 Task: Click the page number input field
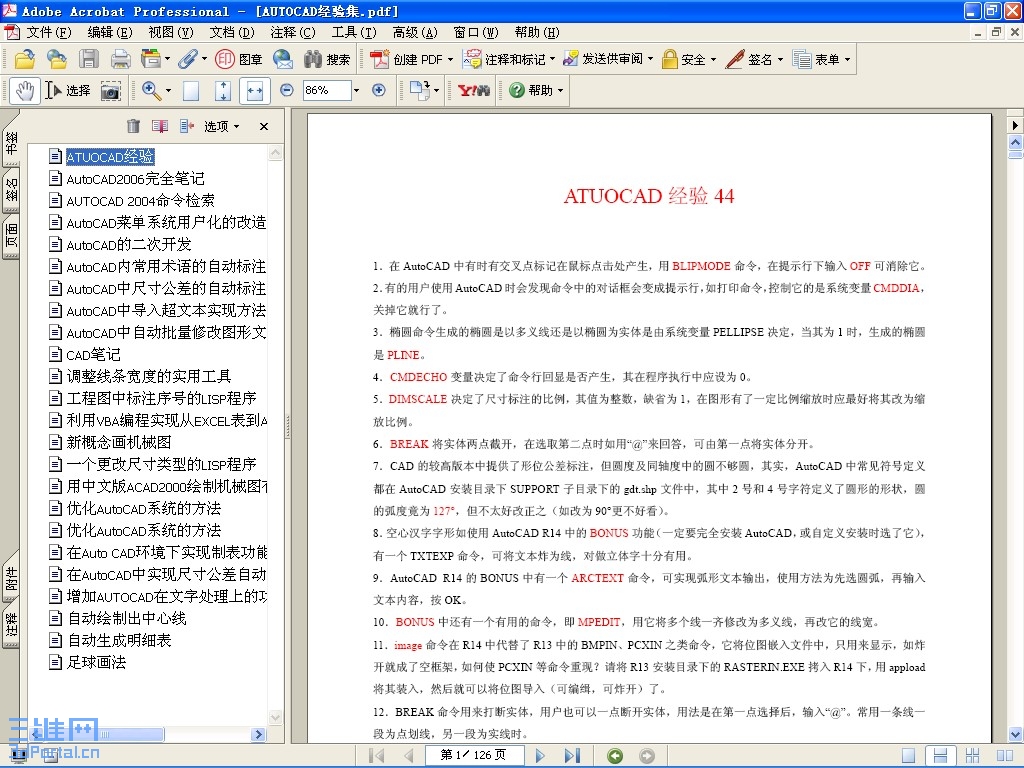tap(474, 755)
